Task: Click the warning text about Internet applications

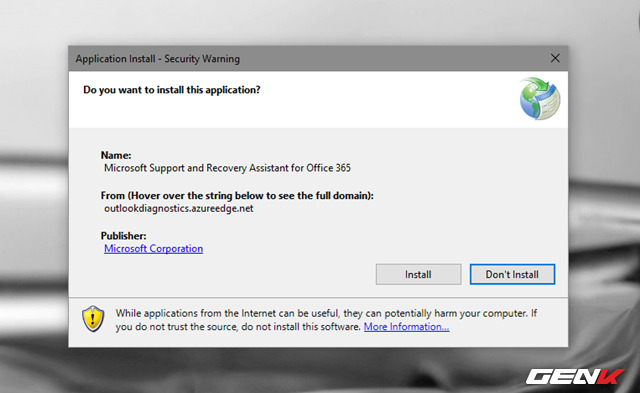Action: point(326,320)
